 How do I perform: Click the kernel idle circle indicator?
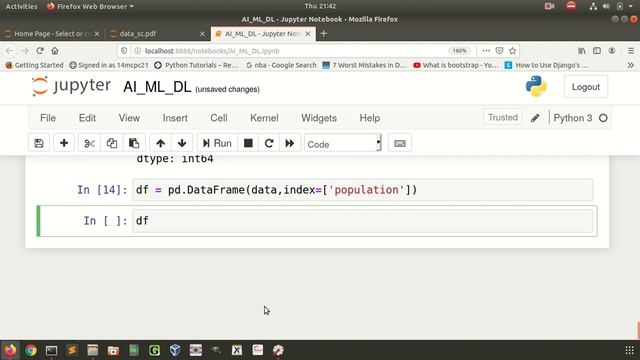click(x=603, y=118)
